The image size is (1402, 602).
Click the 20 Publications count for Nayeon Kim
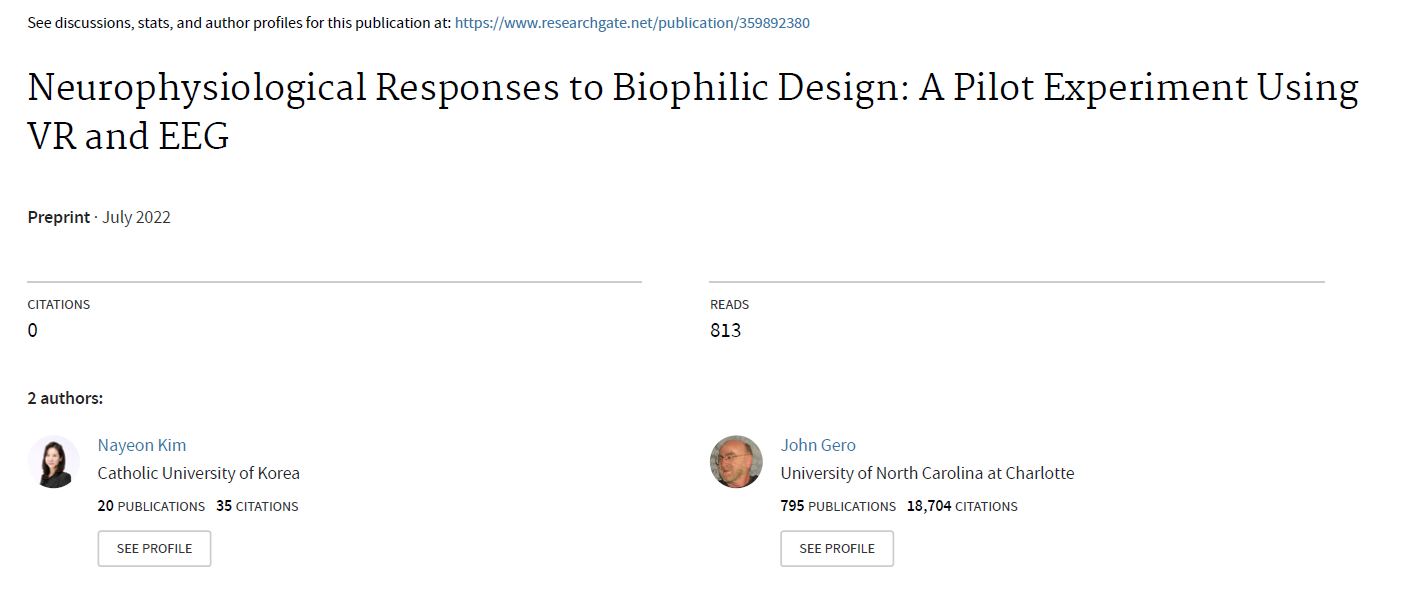pyautogui.click(x=151, y=506)
